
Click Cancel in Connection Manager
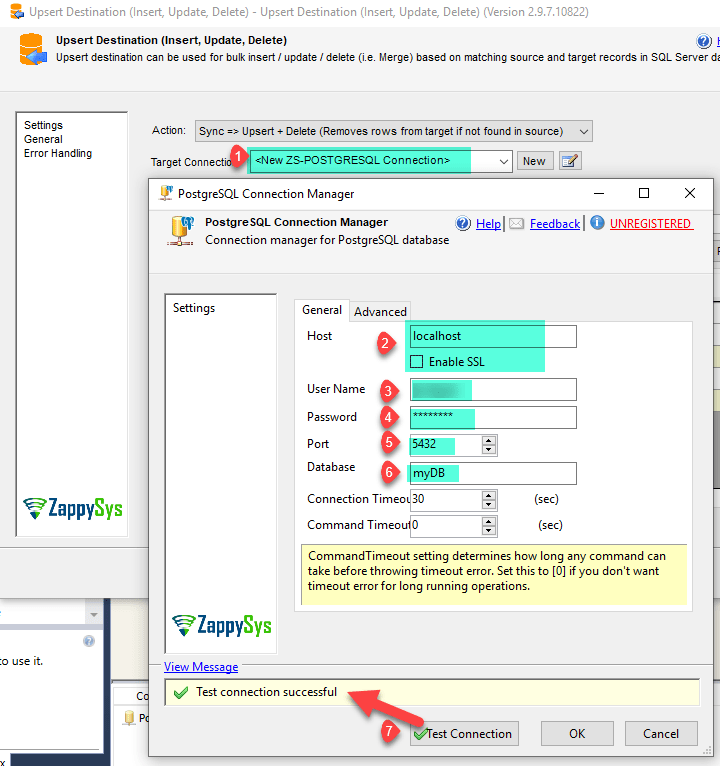661,733
